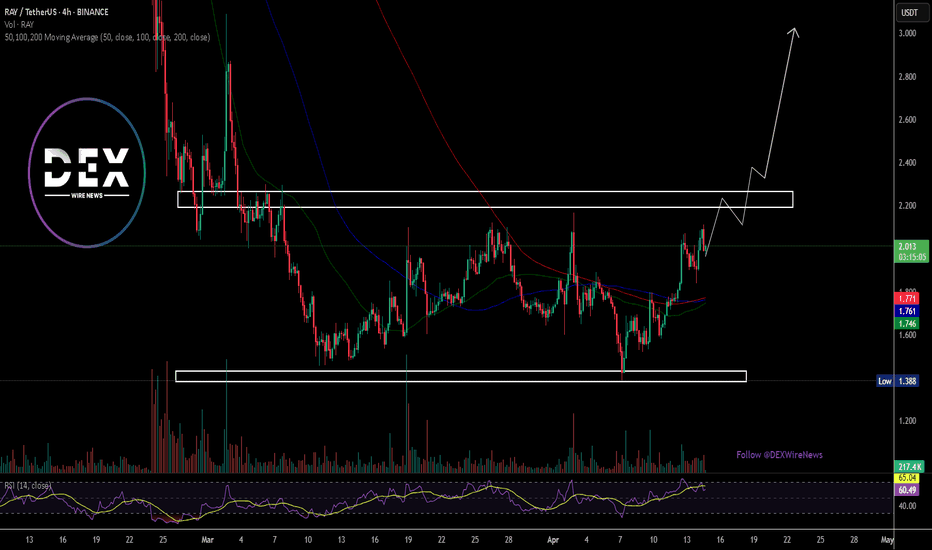Click the red moving average value 1.771
Image resolution: width=932 pixels, height=550 pixels.
[907, 298]
